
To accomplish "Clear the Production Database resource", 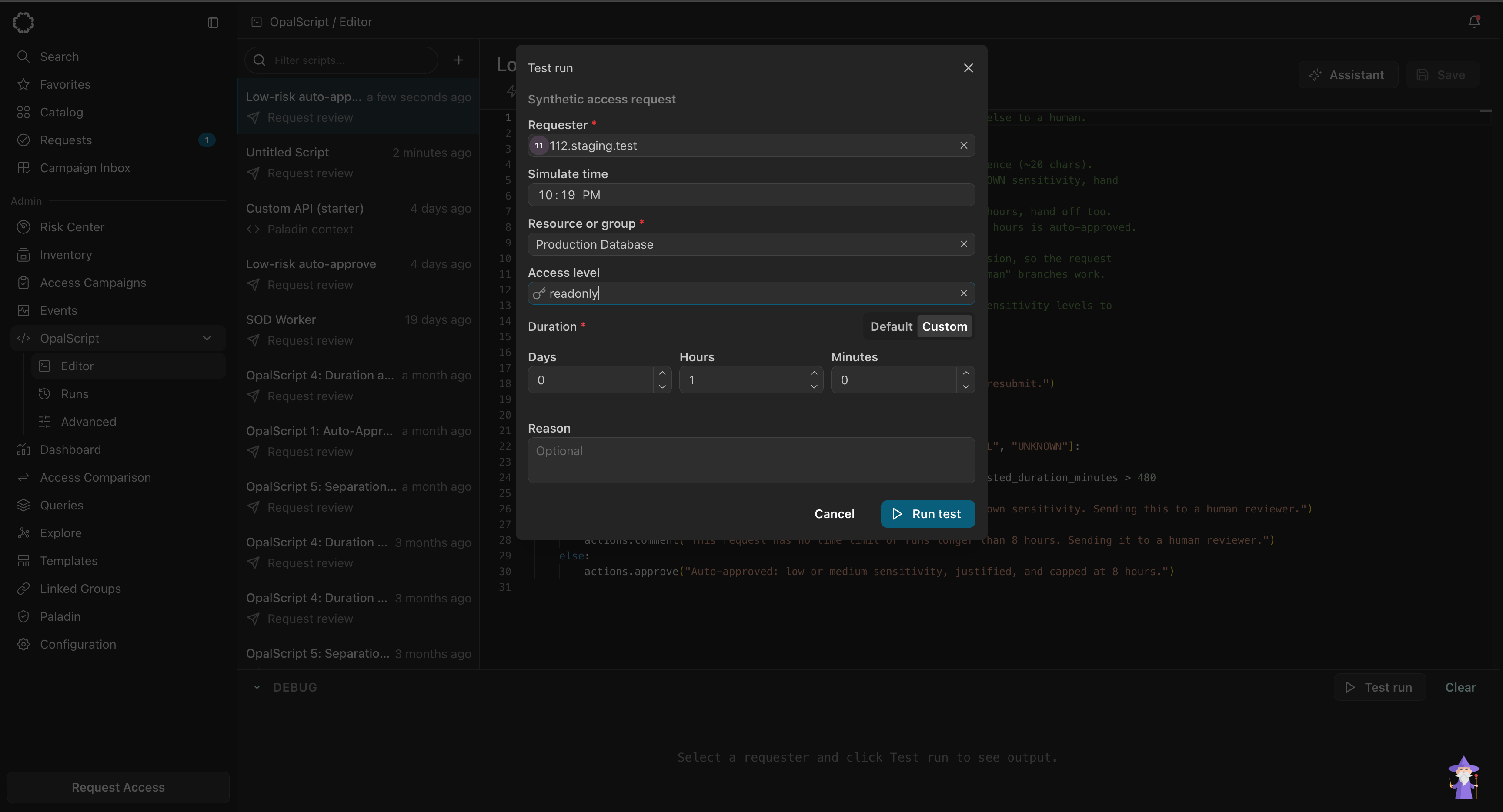I will click(963, 244).
